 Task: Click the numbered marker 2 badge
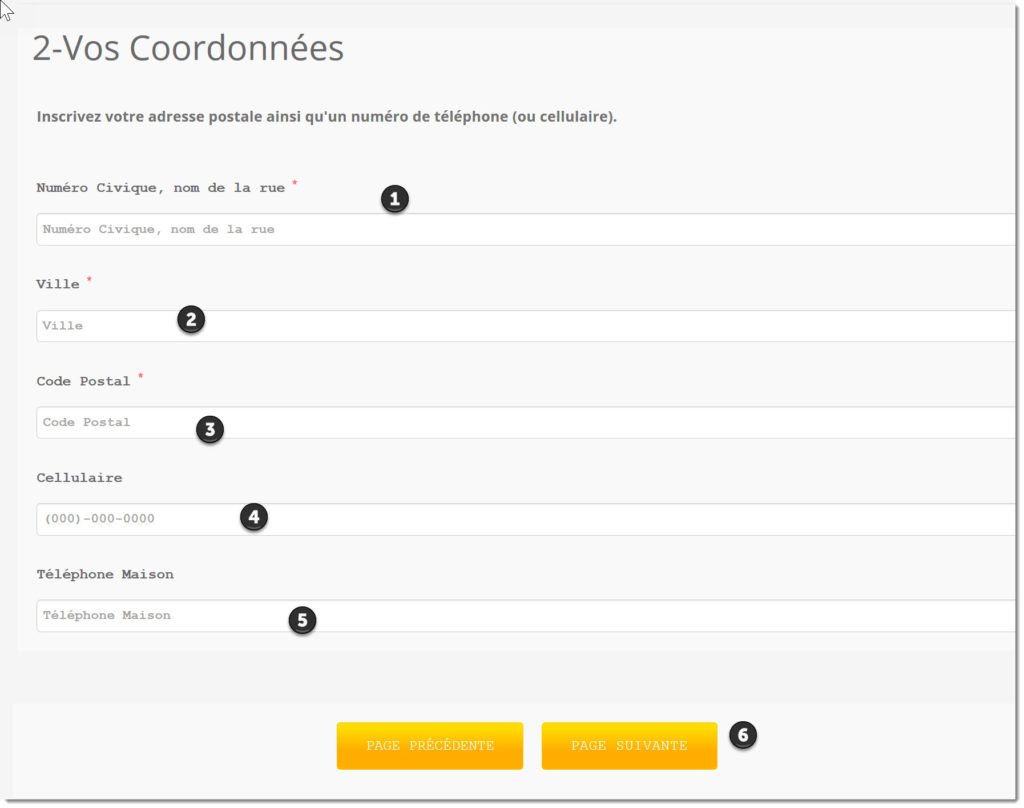tap(191, 319)
